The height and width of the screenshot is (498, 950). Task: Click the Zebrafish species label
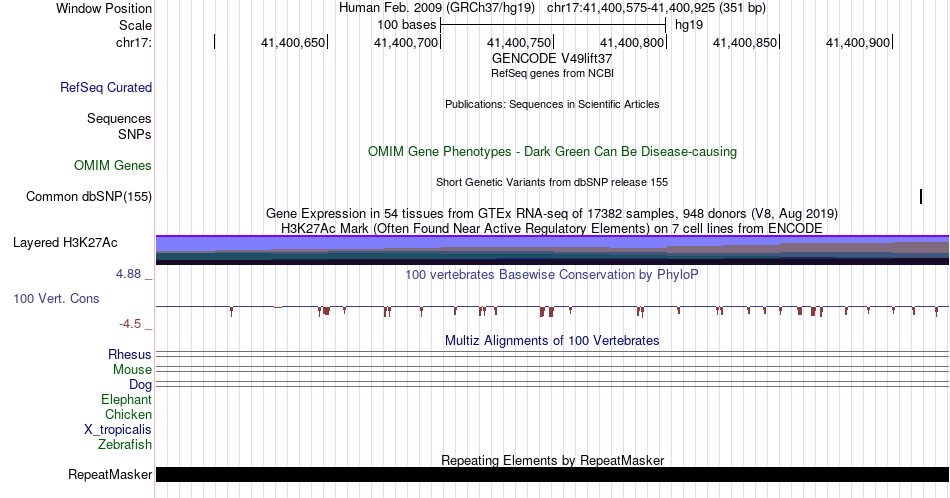(x=124, y=444)
